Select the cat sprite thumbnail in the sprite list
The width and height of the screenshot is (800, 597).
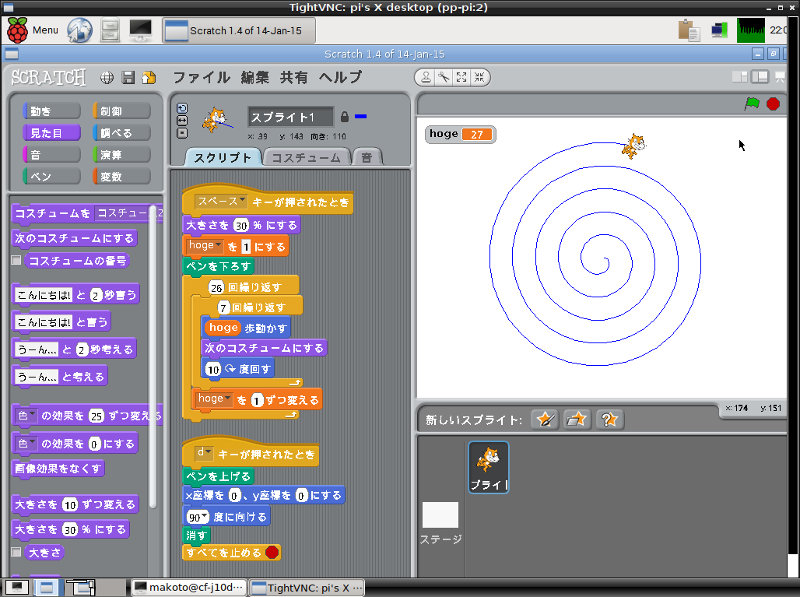pos(489,467)
